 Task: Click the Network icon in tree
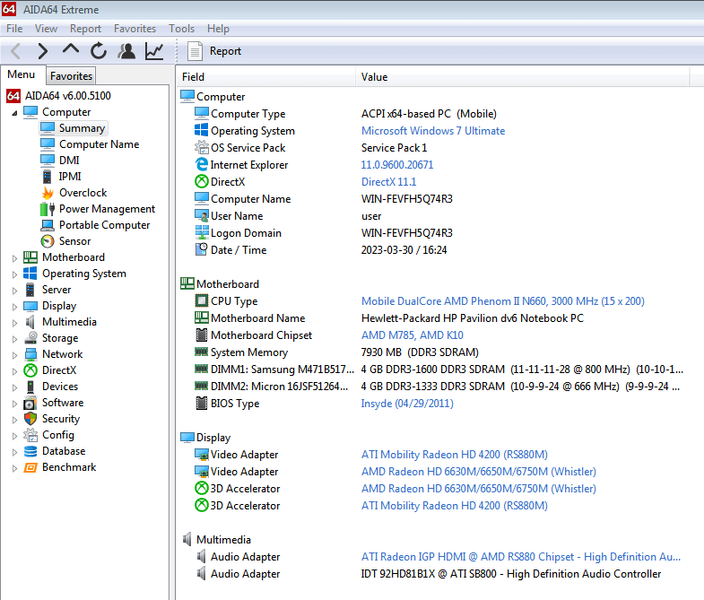click(31, 354)
